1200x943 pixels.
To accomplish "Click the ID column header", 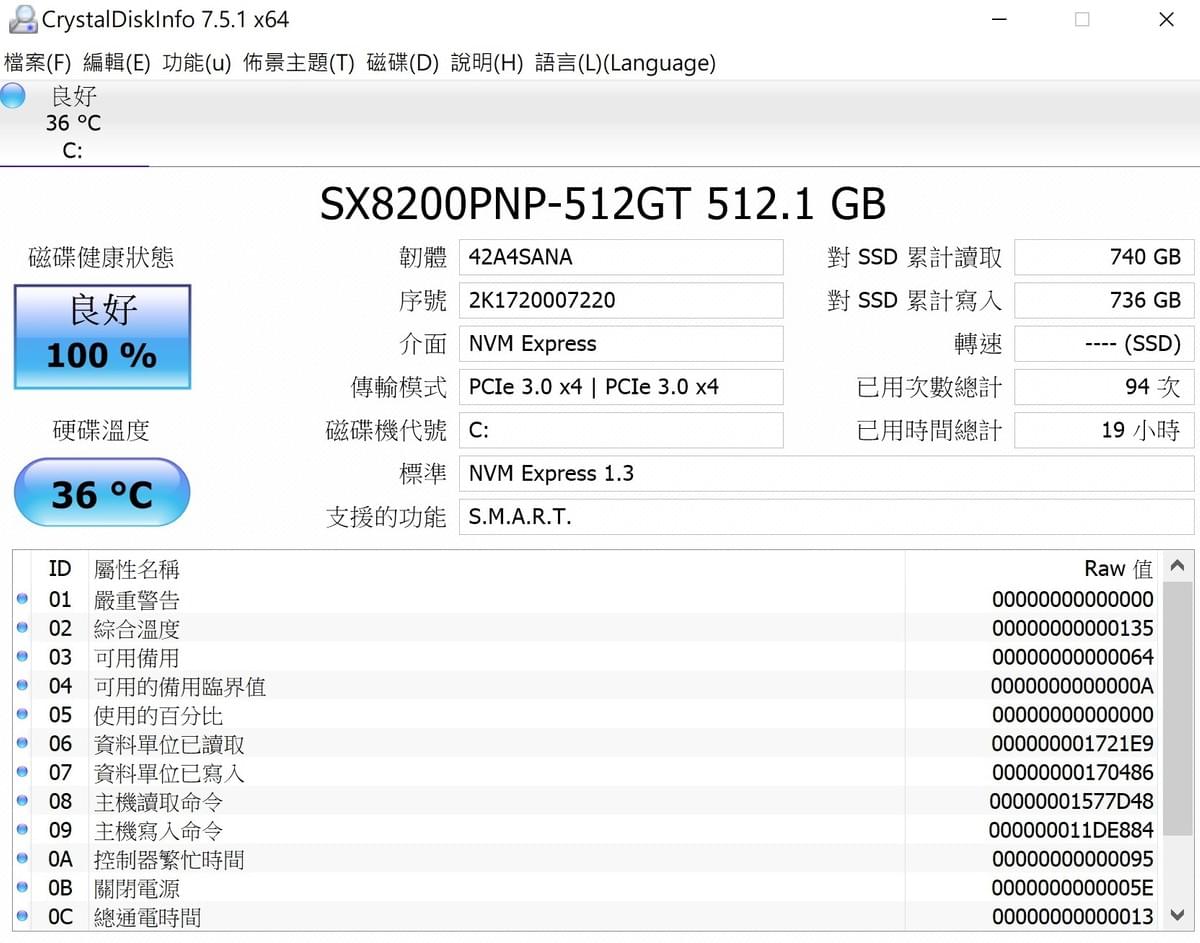I will (60, 569).
